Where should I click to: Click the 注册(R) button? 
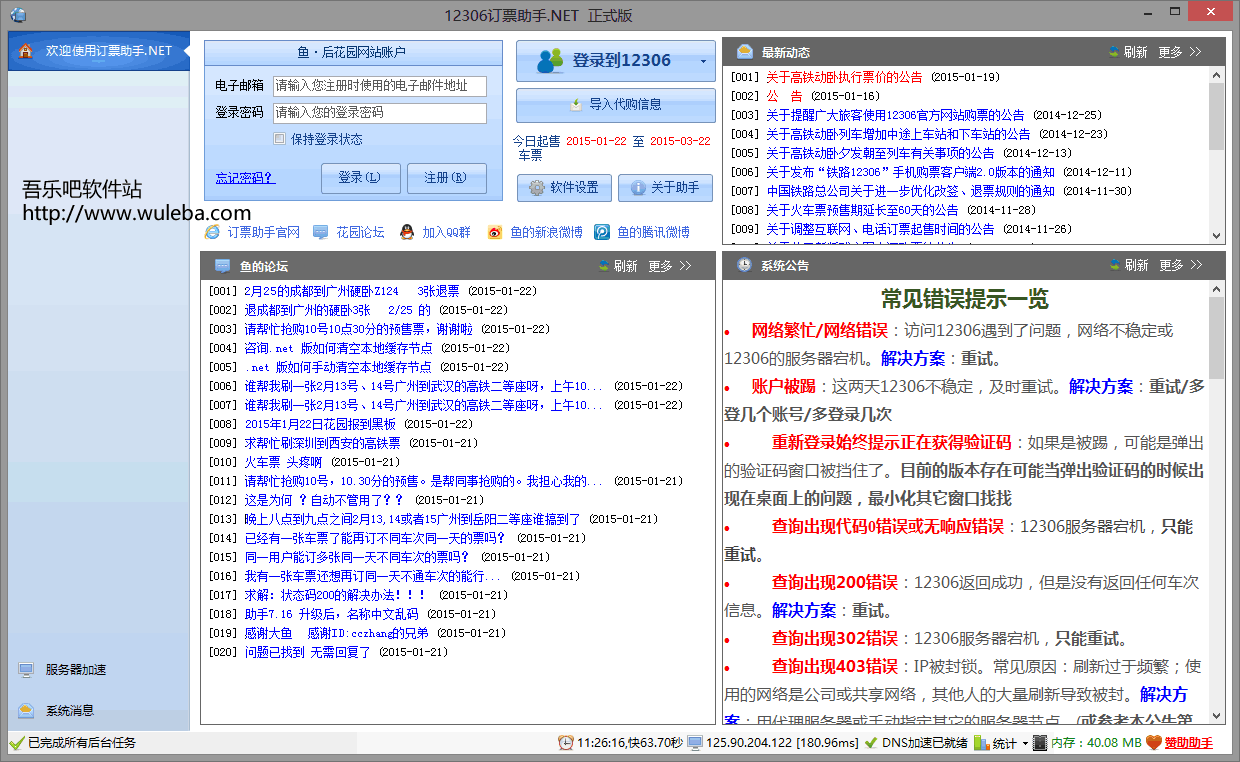pyautogui.click(x=447, y=178)
